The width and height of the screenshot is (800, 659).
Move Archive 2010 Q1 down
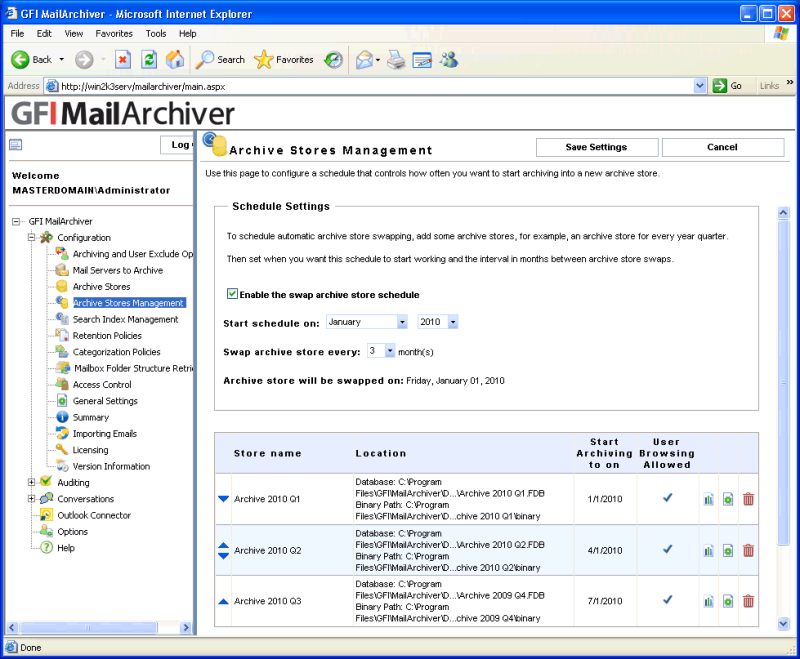(223, 499)
